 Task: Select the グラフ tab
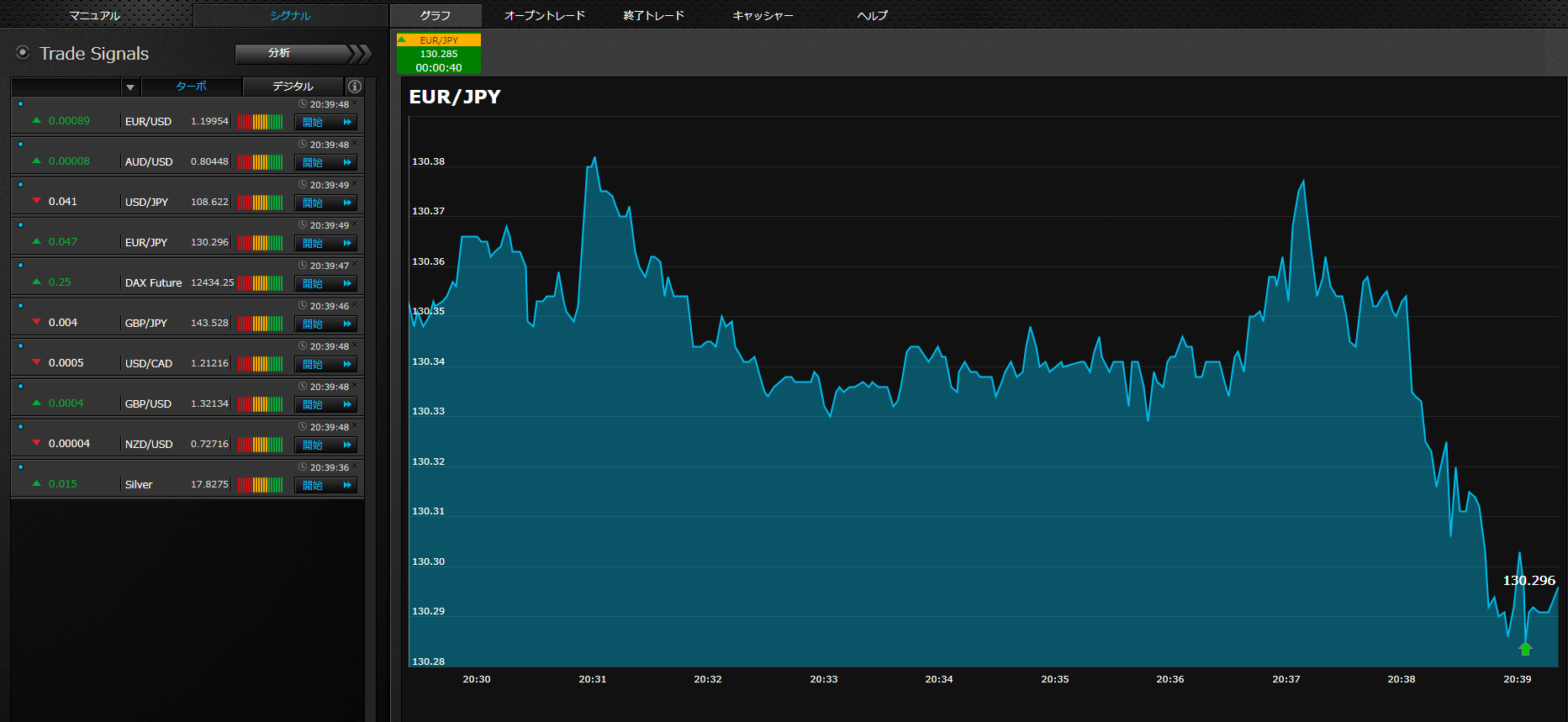click(436, 15)
